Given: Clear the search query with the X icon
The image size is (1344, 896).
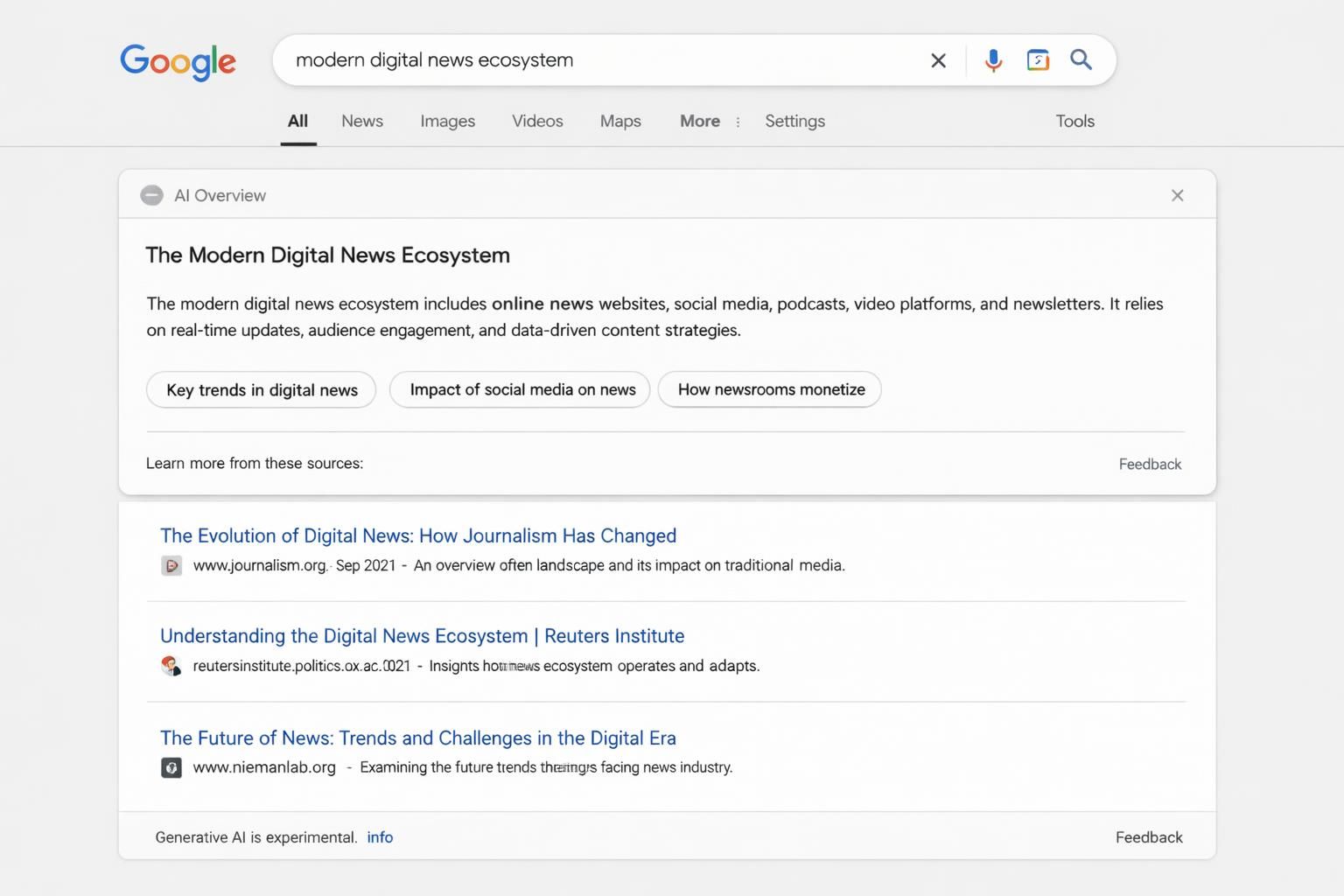Looking at the screenshot, I should pyautogui.click(x=938, y=60).
